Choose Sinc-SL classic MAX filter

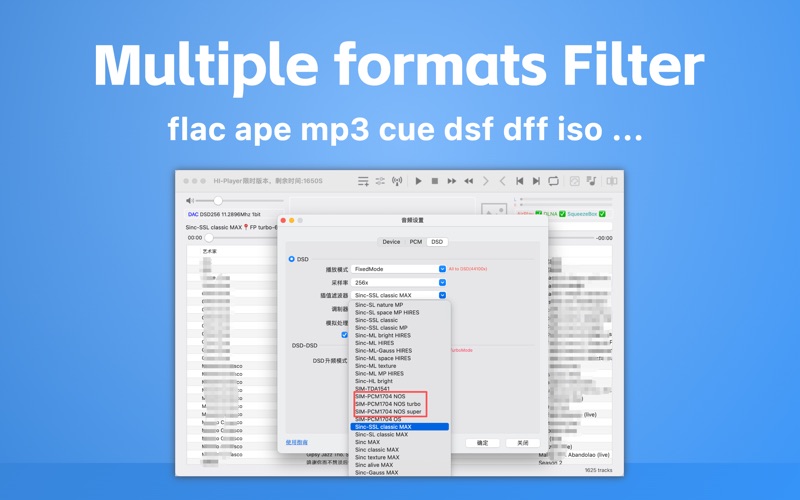click(x=381, y=434)
